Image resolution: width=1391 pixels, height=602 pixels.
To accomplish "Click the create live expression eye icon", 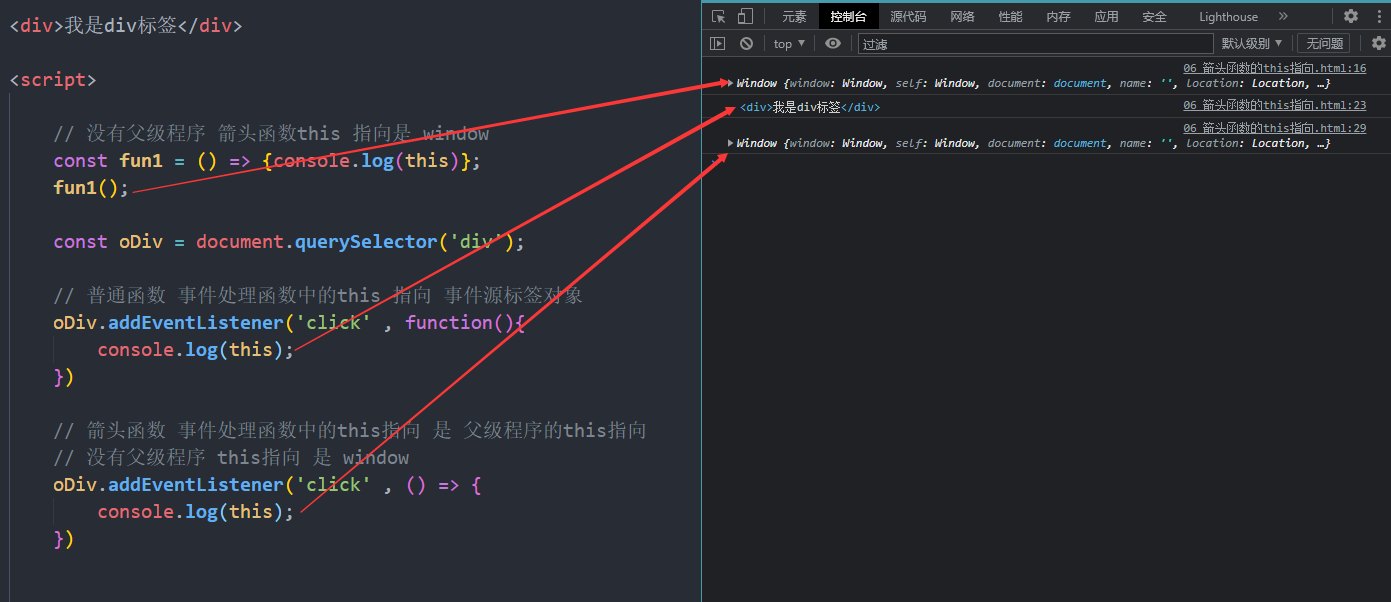I will [x=833, y=43].
